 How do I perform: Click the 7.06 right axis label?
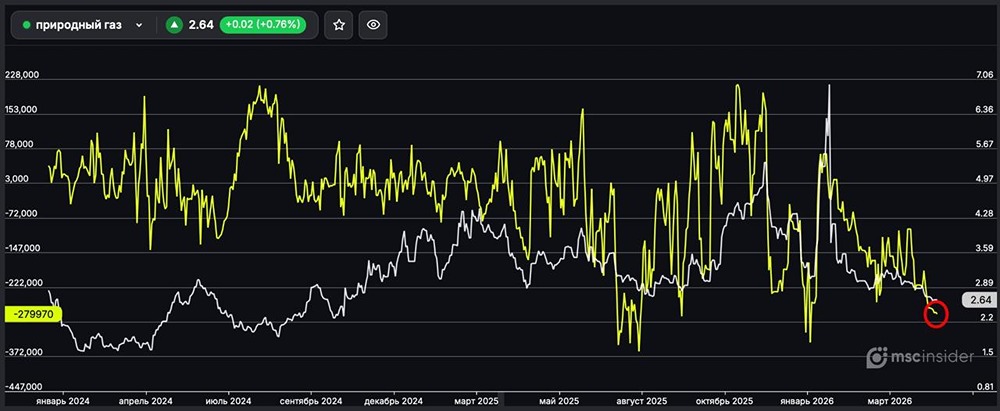click(986, 75)
